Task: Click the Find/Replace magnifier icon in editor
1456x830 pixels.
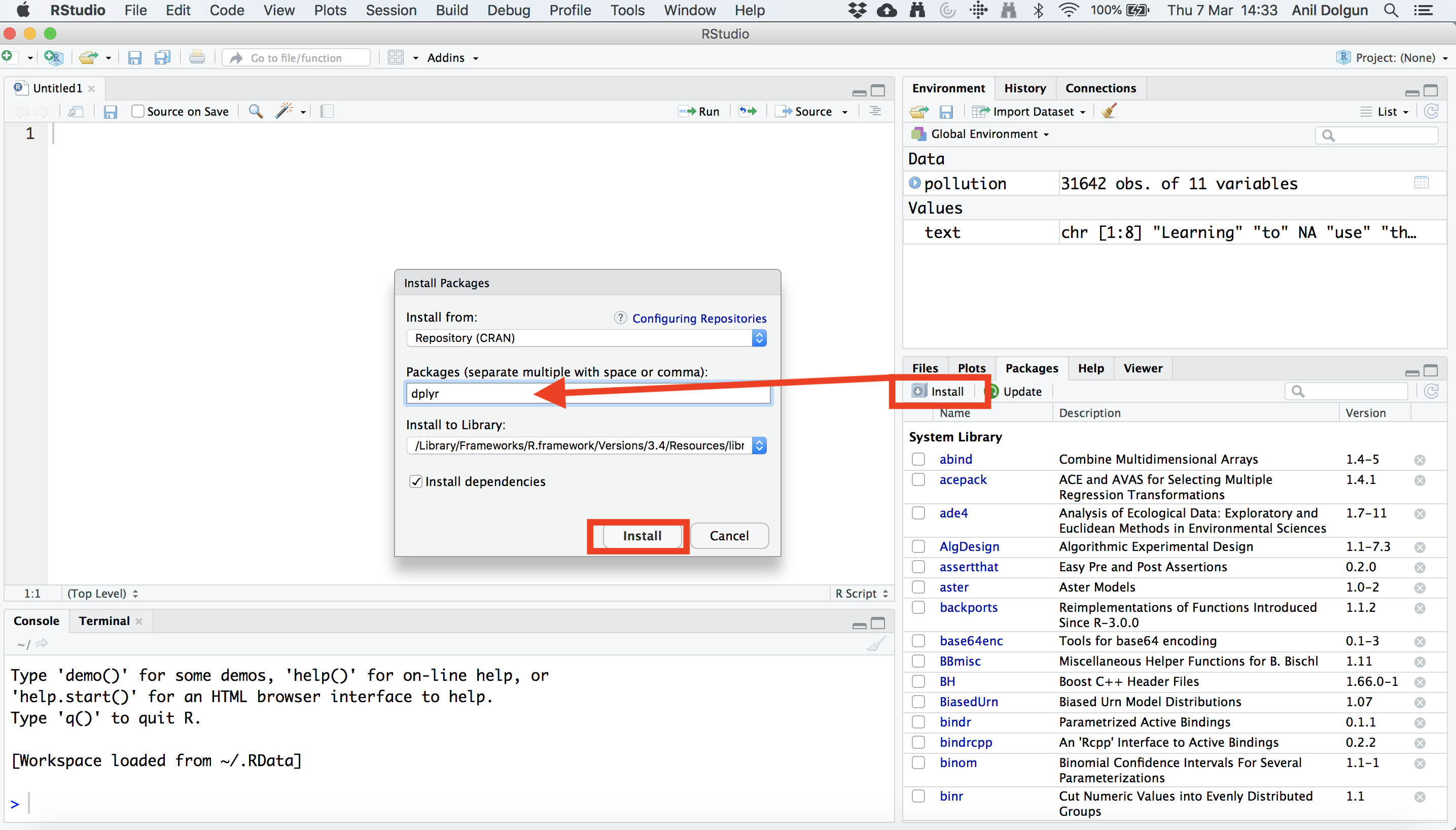Action: pyautogui.click(x=256, y=112)
